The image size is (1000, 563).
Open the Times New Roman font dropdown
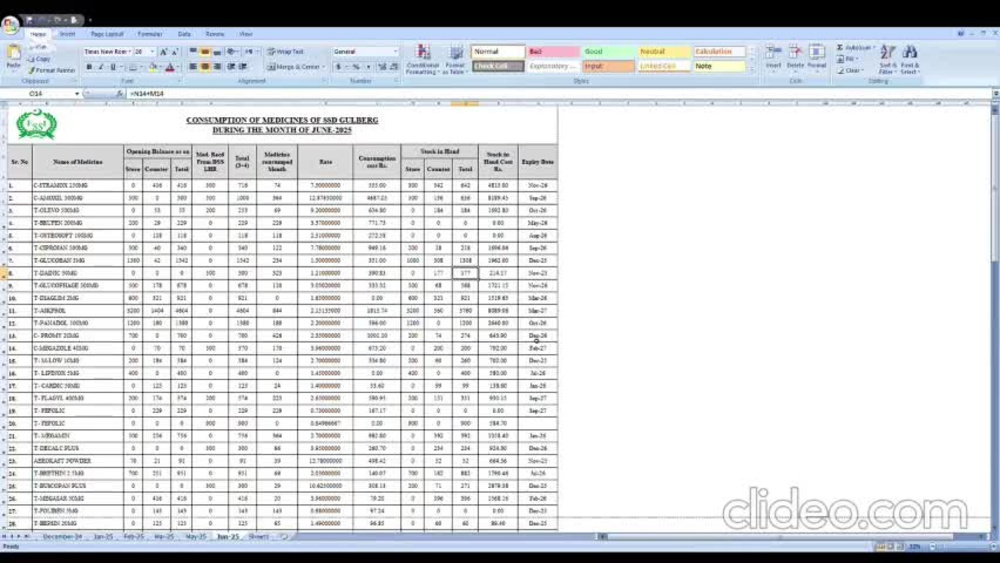(x=129, y=52)
